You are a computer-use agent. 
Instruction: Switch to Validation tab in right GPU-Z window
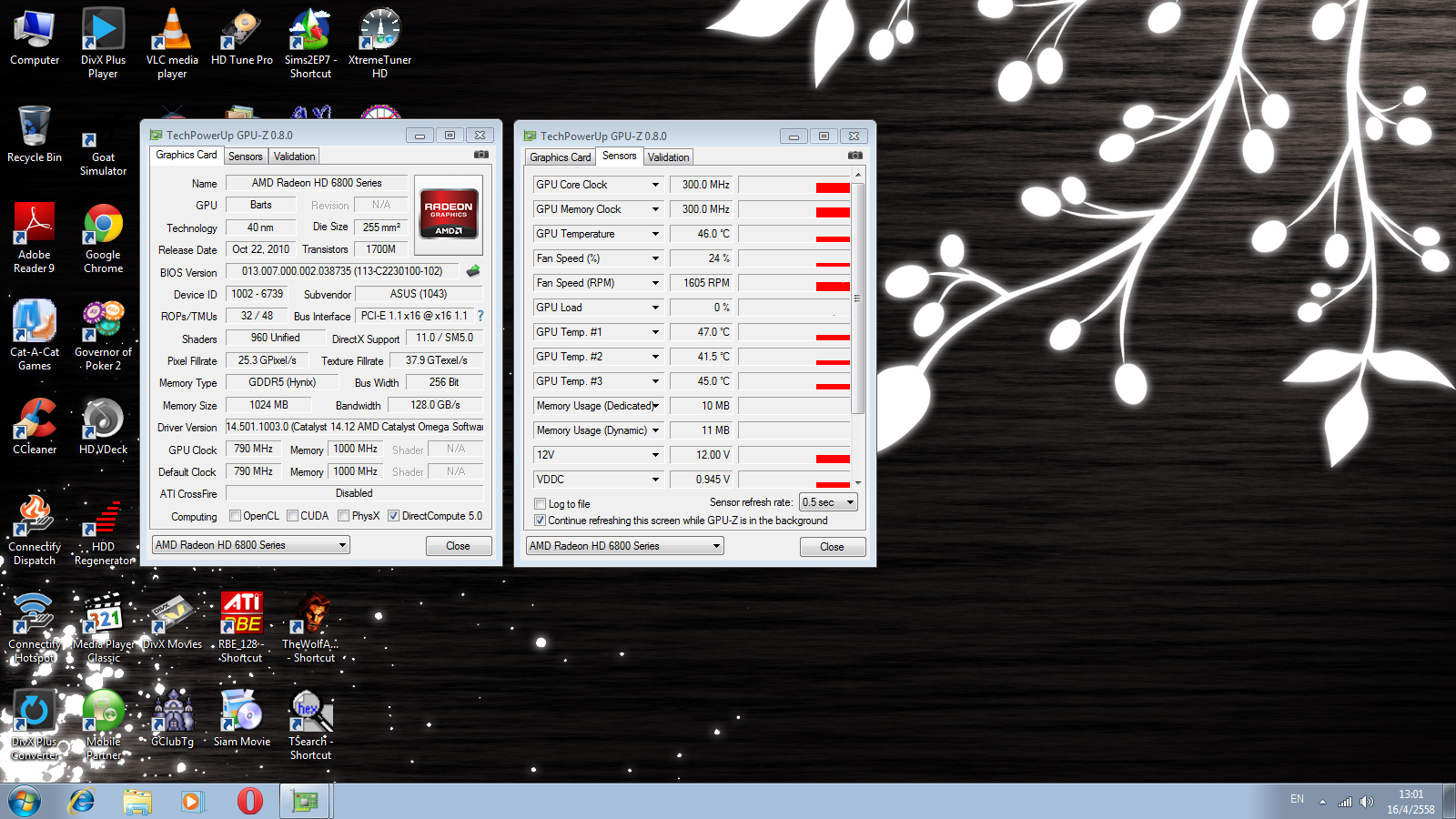pyautogui.click(x=669, y=157)
